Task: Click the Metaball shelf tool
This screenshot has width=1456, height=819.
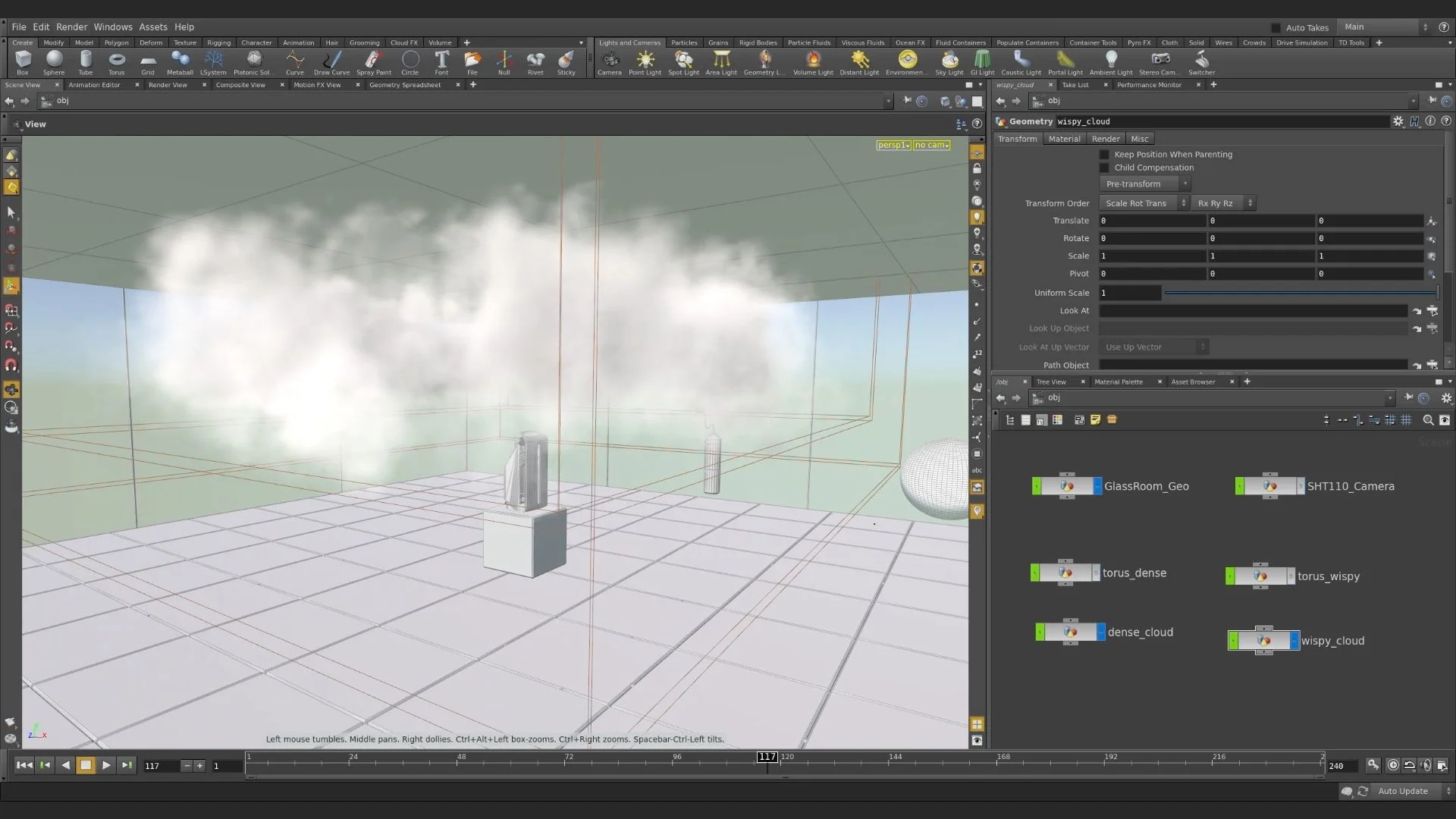Action: click(x=180, y=61)
